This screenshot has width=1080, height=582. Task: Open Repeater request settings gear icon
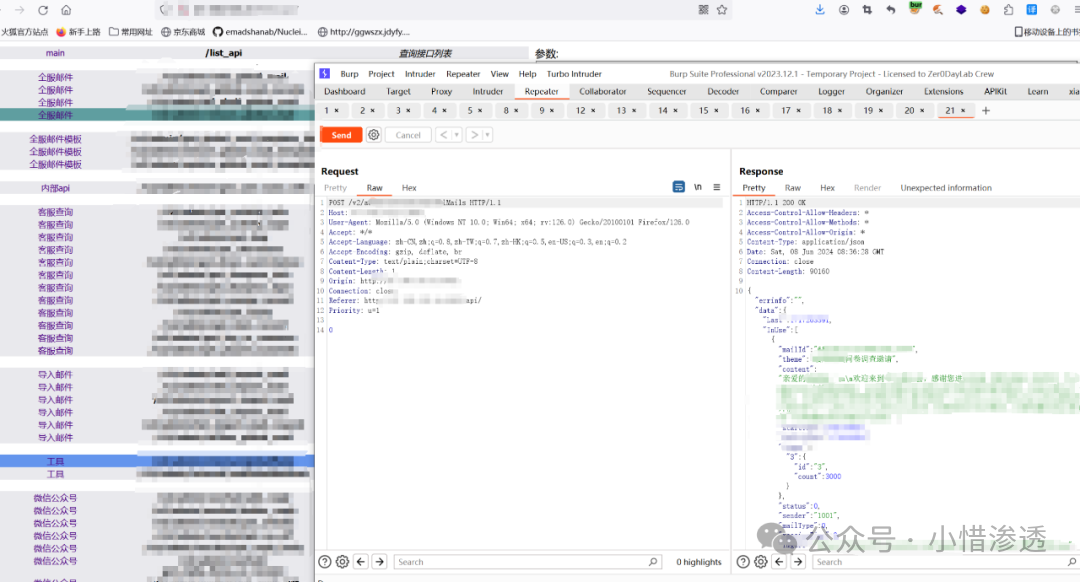pos(373,135)
